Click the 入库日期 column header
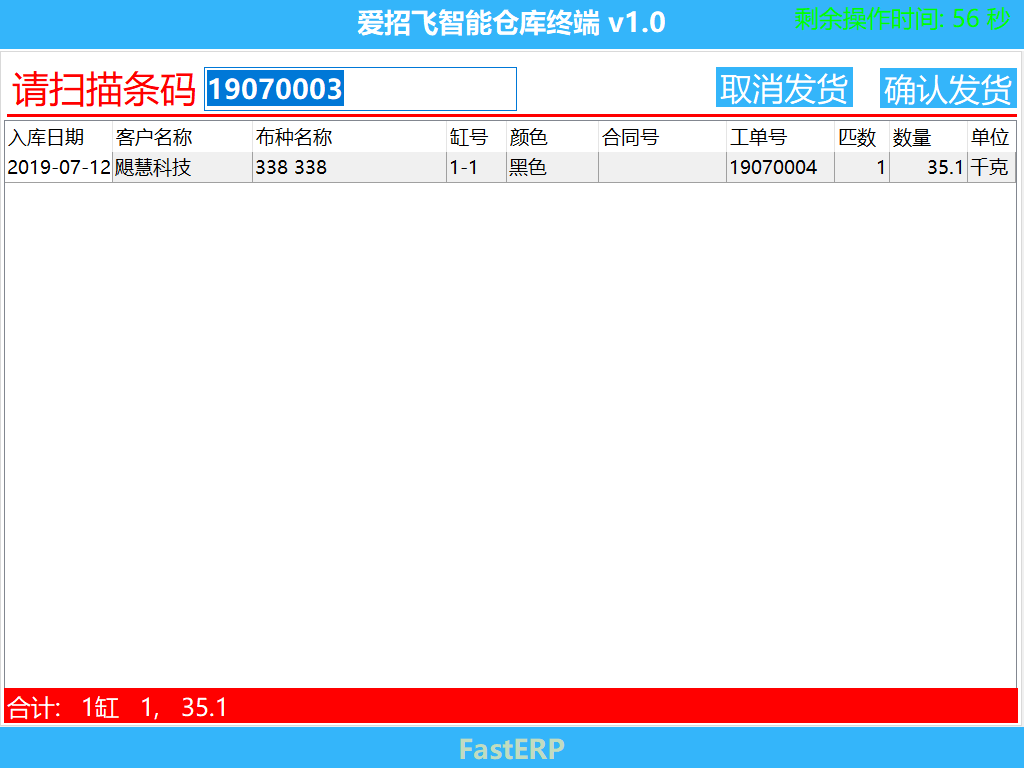The image size is (1024, 768). (59, 137)
